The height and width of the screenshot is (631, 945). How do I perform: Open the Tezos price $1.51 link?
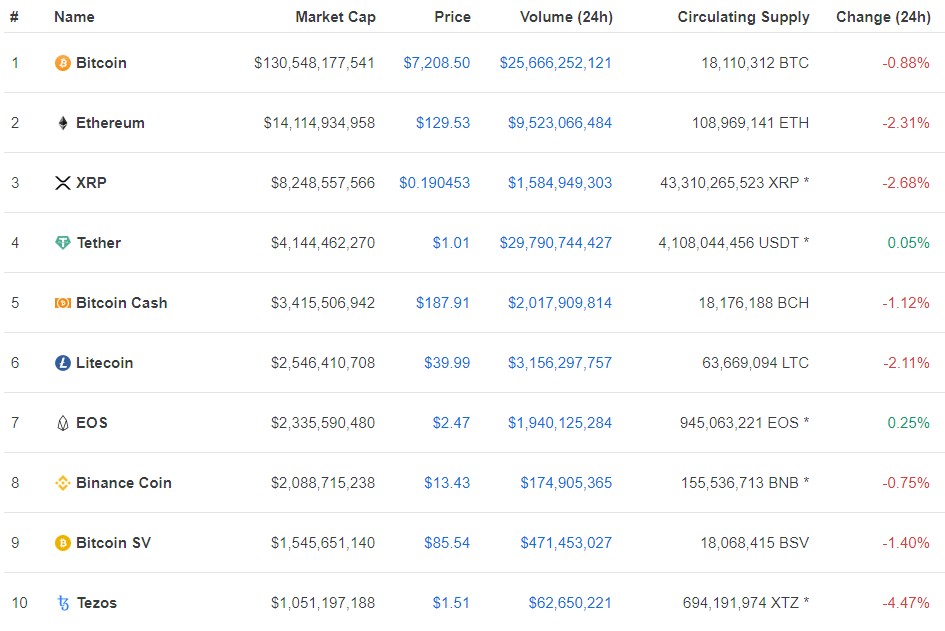tap(451, 603)
